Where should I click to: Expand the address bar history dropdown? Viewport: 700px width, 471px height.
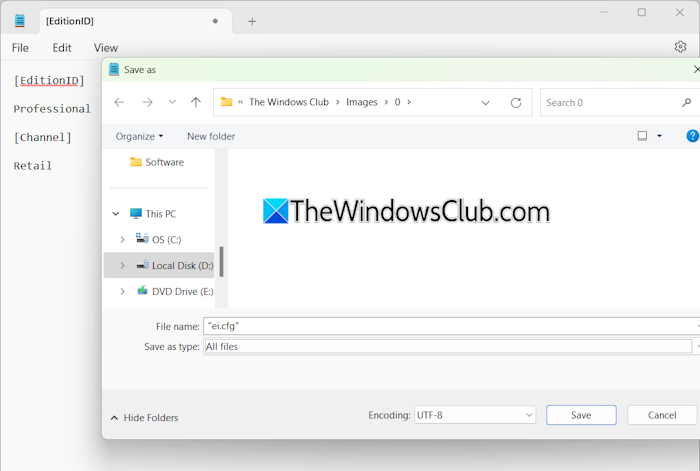486,103
